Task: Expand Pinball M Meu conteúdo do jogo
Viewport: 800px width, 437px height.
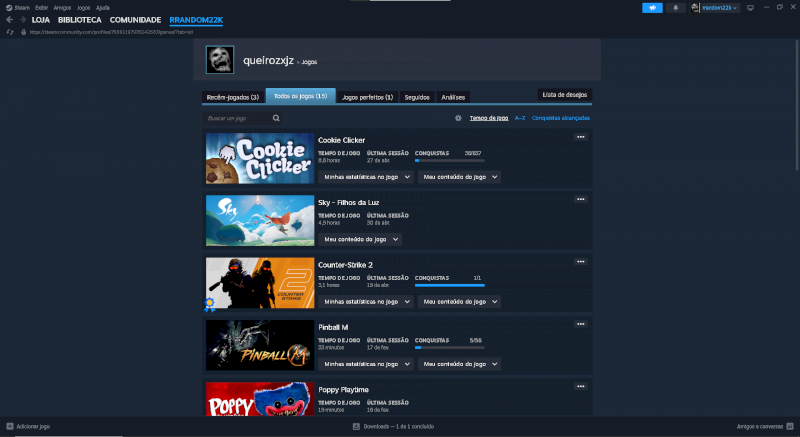Action: click(459, 364)
